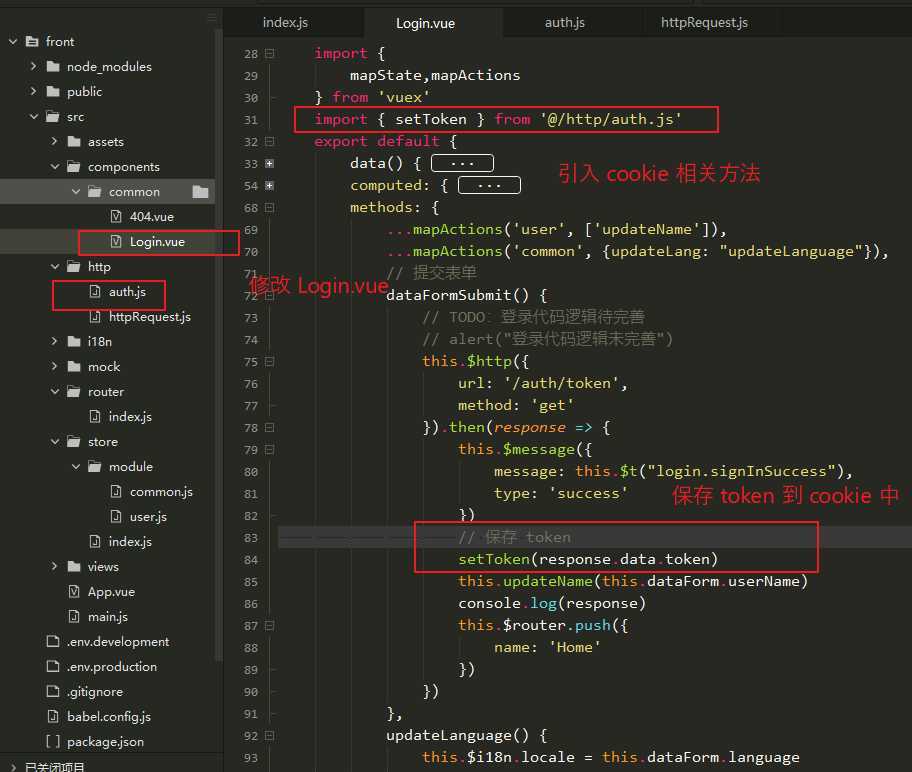The width and height of the screenshot is (912, 772).
Task: Switch to the httpRequest.js editor tab
Action: click(704, 23)
